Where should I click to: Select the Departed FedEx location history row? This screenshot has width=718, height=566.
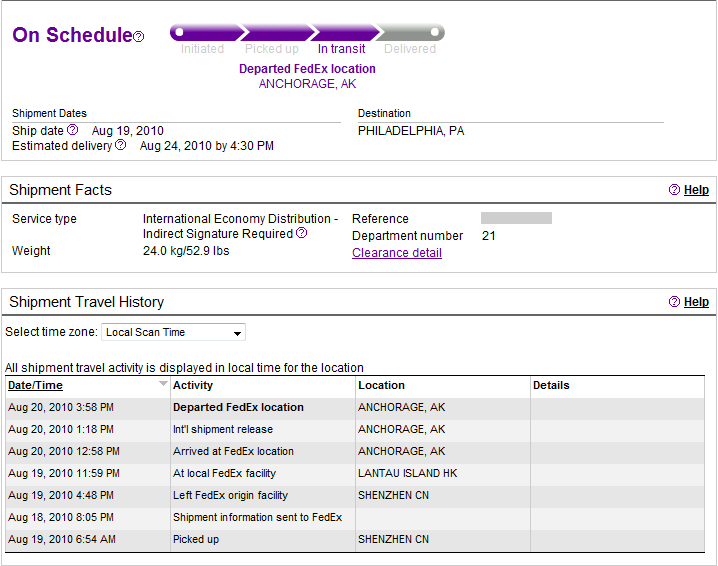(x=355, y=408)
